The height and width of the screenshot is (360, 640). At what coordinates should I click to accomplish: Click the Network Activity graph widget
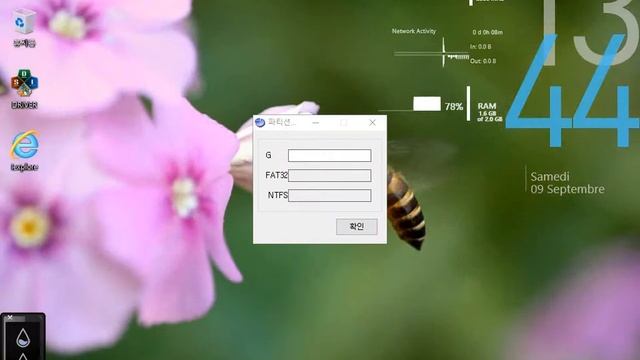(432, 53)
